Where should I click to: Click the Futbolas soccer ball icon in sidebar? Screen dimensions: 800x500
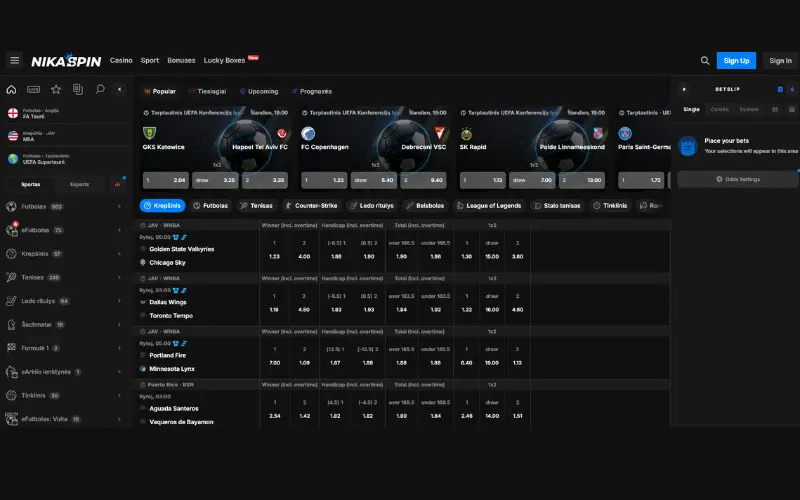tap(11, 207)
